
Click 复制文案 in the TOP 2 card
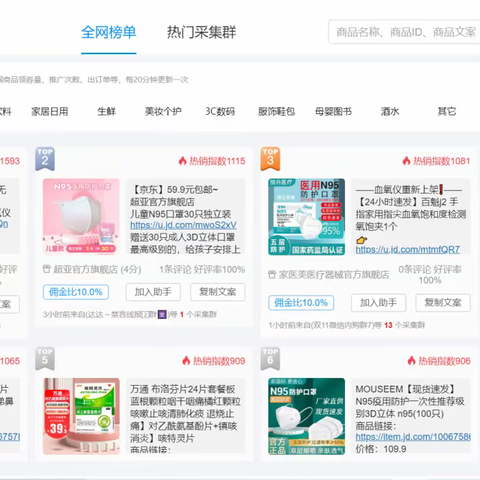point(218,292)
